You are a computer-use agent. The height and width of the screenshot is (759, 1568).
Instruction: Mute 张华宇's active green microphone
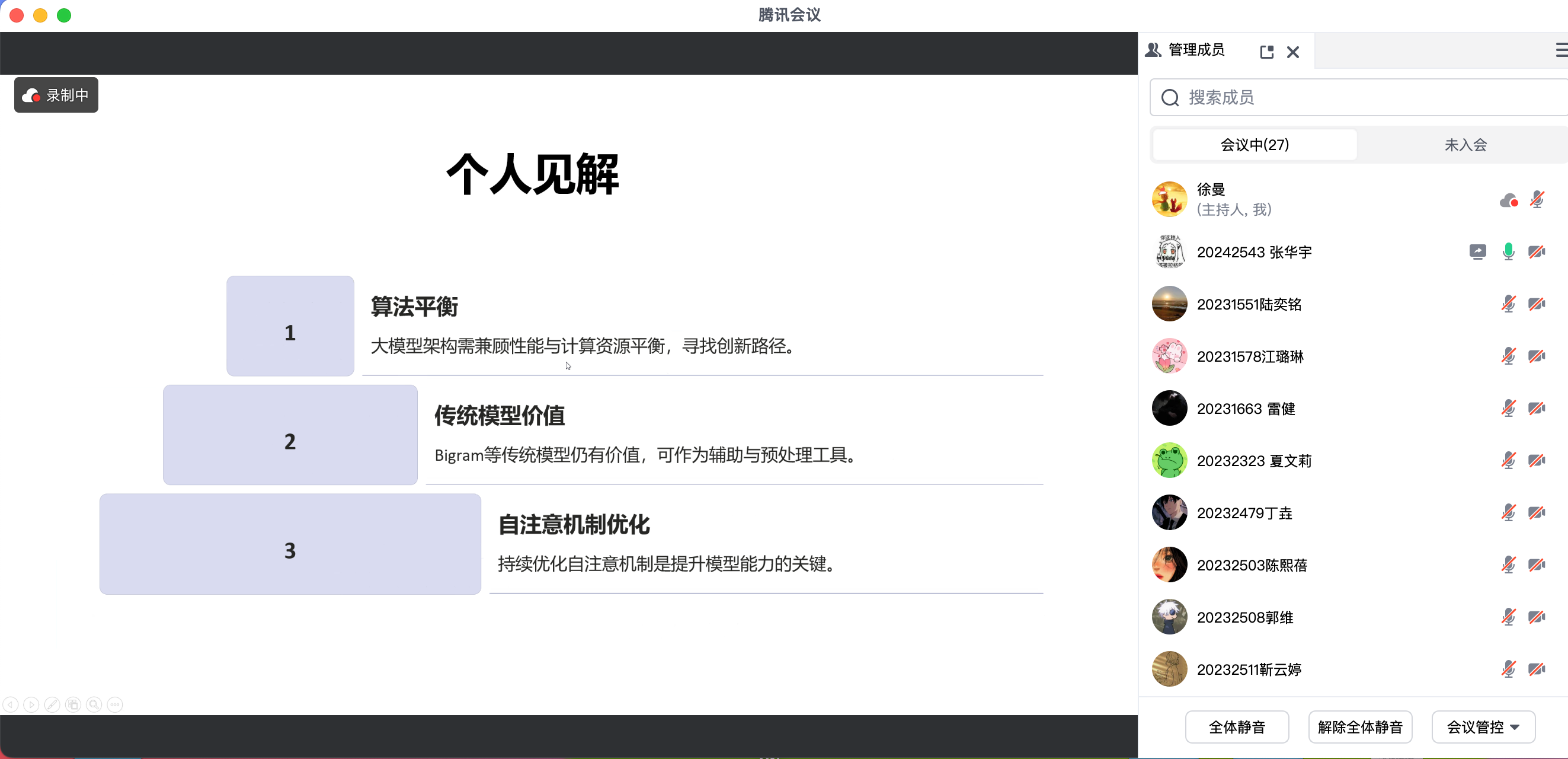(1508, 251)
